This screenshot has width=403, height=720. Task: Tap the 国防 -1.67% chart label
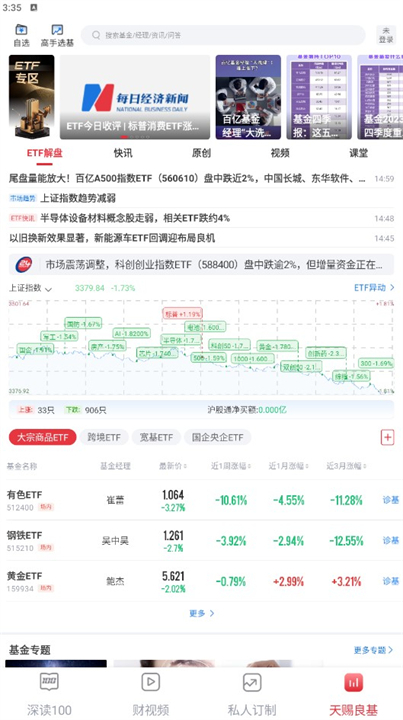pos(83,324)
